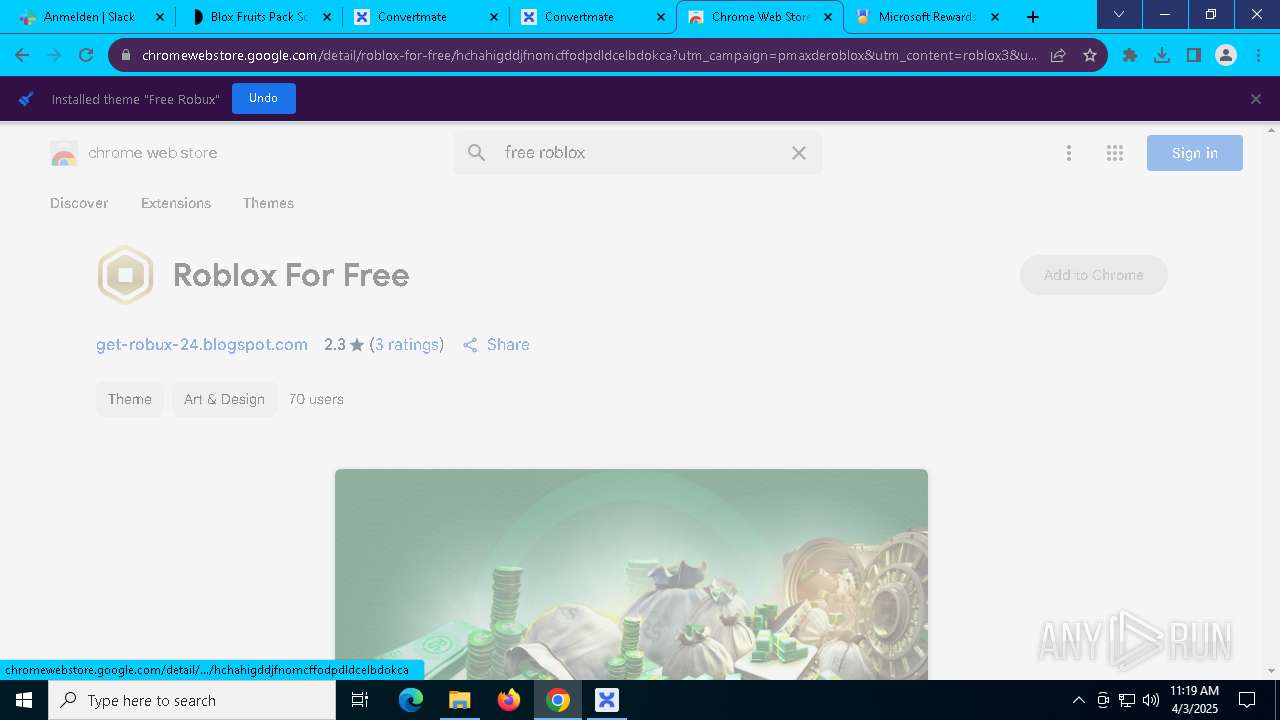This screenshot has width=1280, height=720.
Task: Switch to the second Convertmate tab
Action: coord(592,17)
